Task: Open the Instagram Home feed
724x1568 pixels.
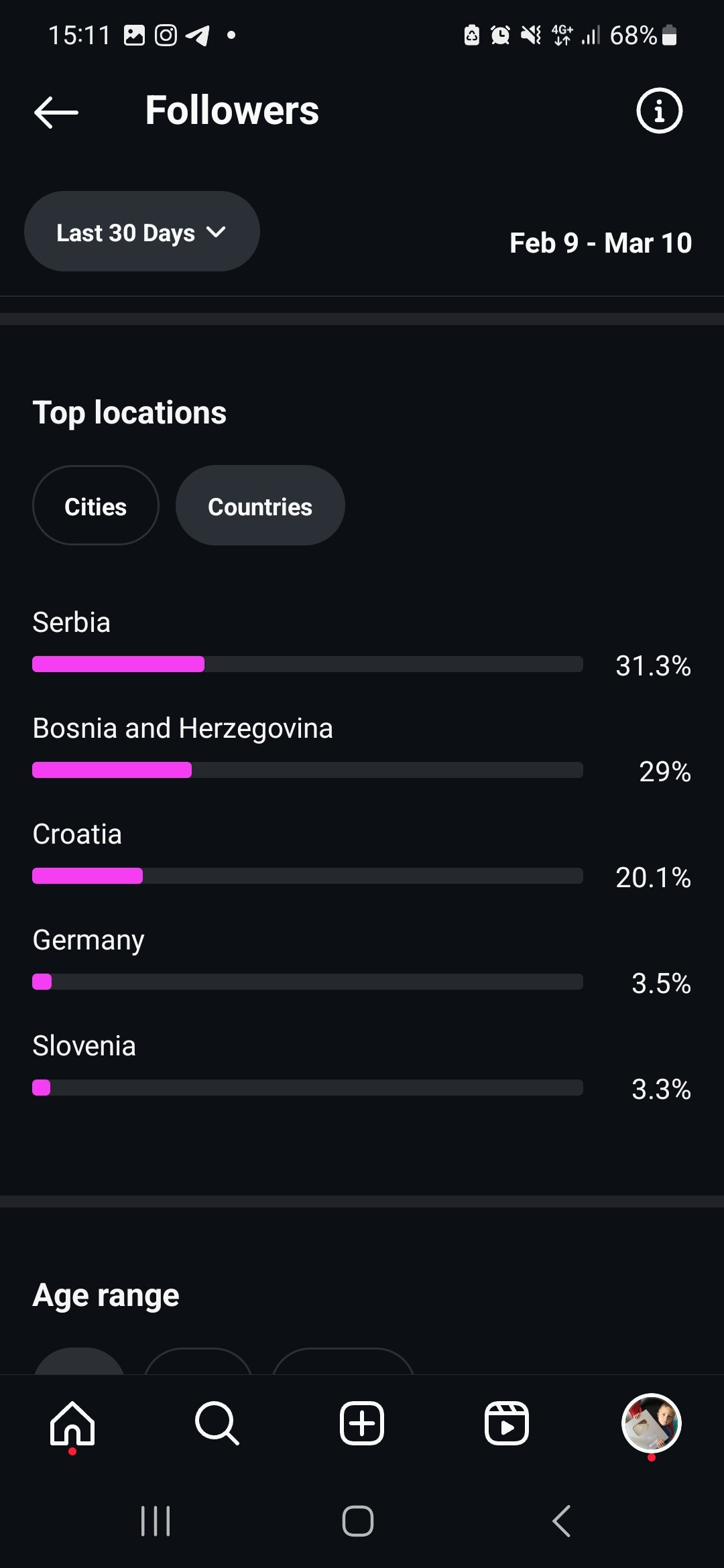Action: click(72, 1423)
